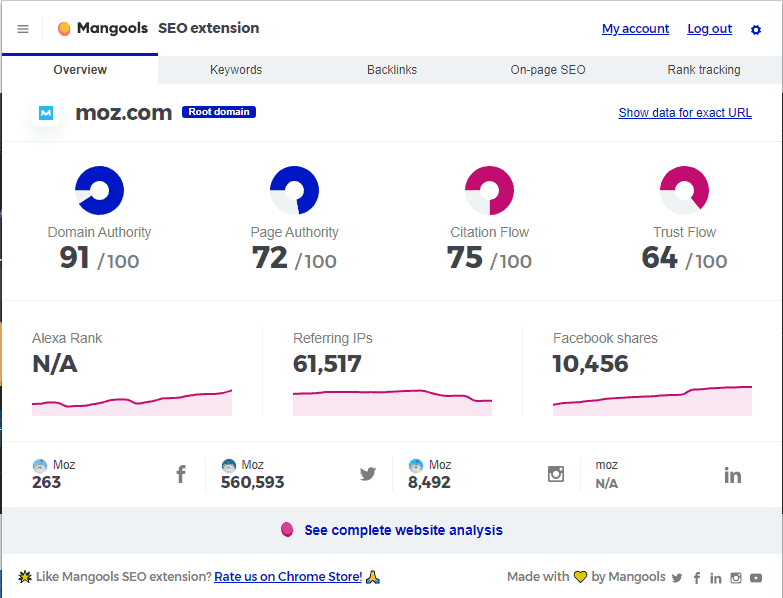This screenshot has width=783, height=598.
Task: Click Trust Flow score 64
Action: (x=660, y=258)
